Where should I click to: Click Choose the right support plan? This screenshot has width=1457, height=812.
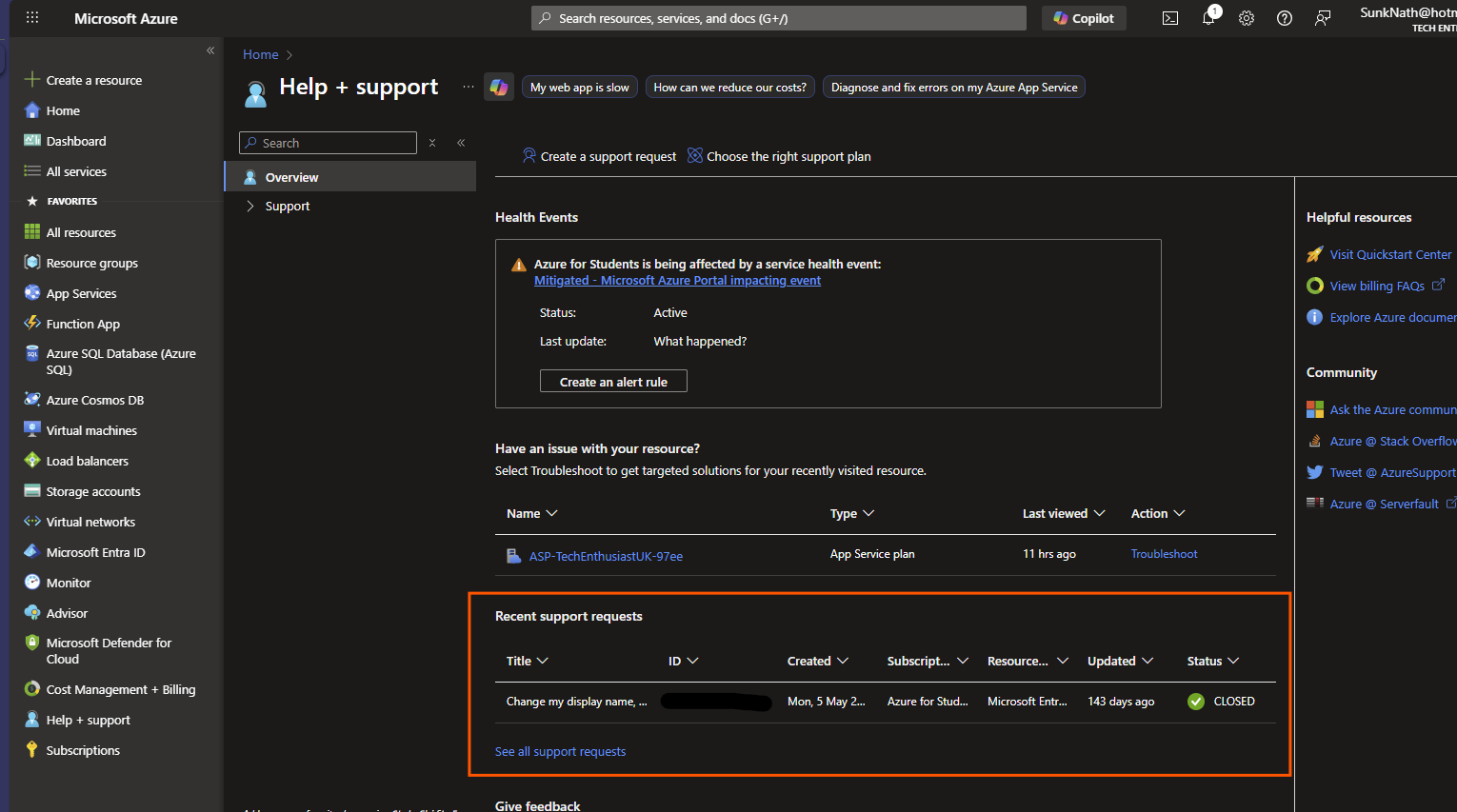coord(779,156)
